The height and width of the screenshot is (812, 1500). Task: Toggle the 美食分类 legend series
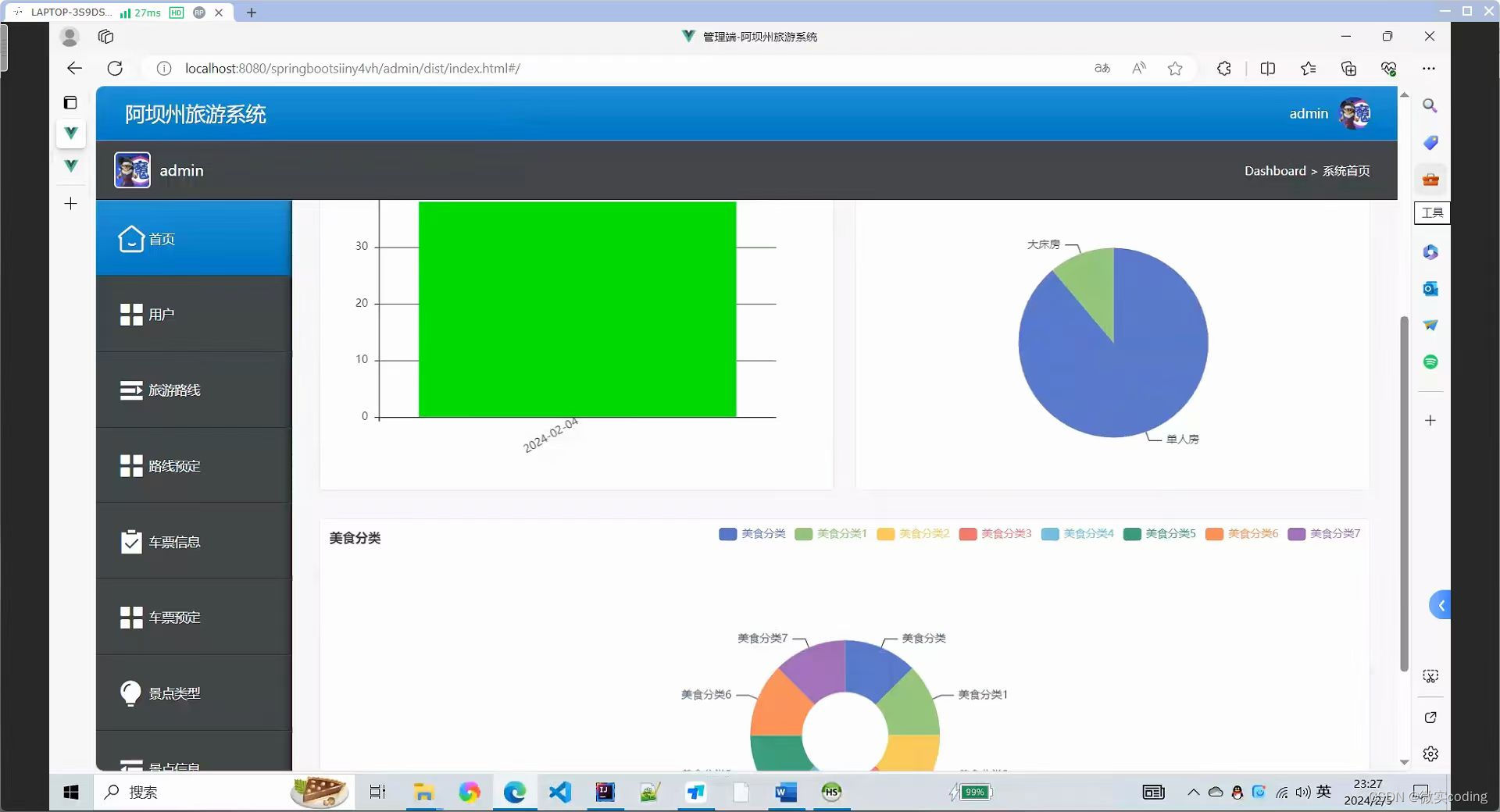click(x=752, y=534)
